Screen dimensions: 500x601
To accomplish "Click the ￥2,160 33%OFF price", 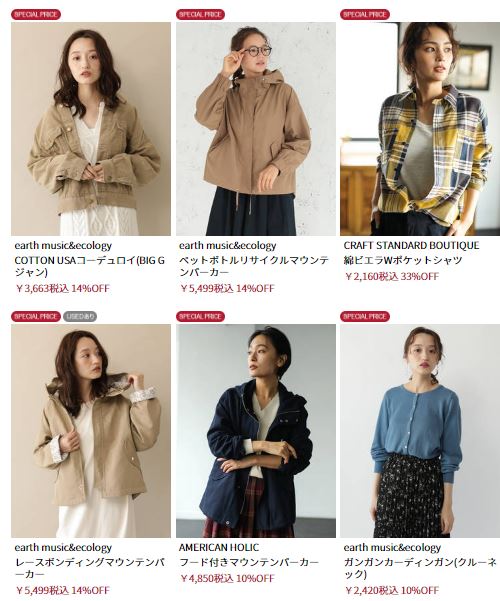I will [x=391, y=276].
